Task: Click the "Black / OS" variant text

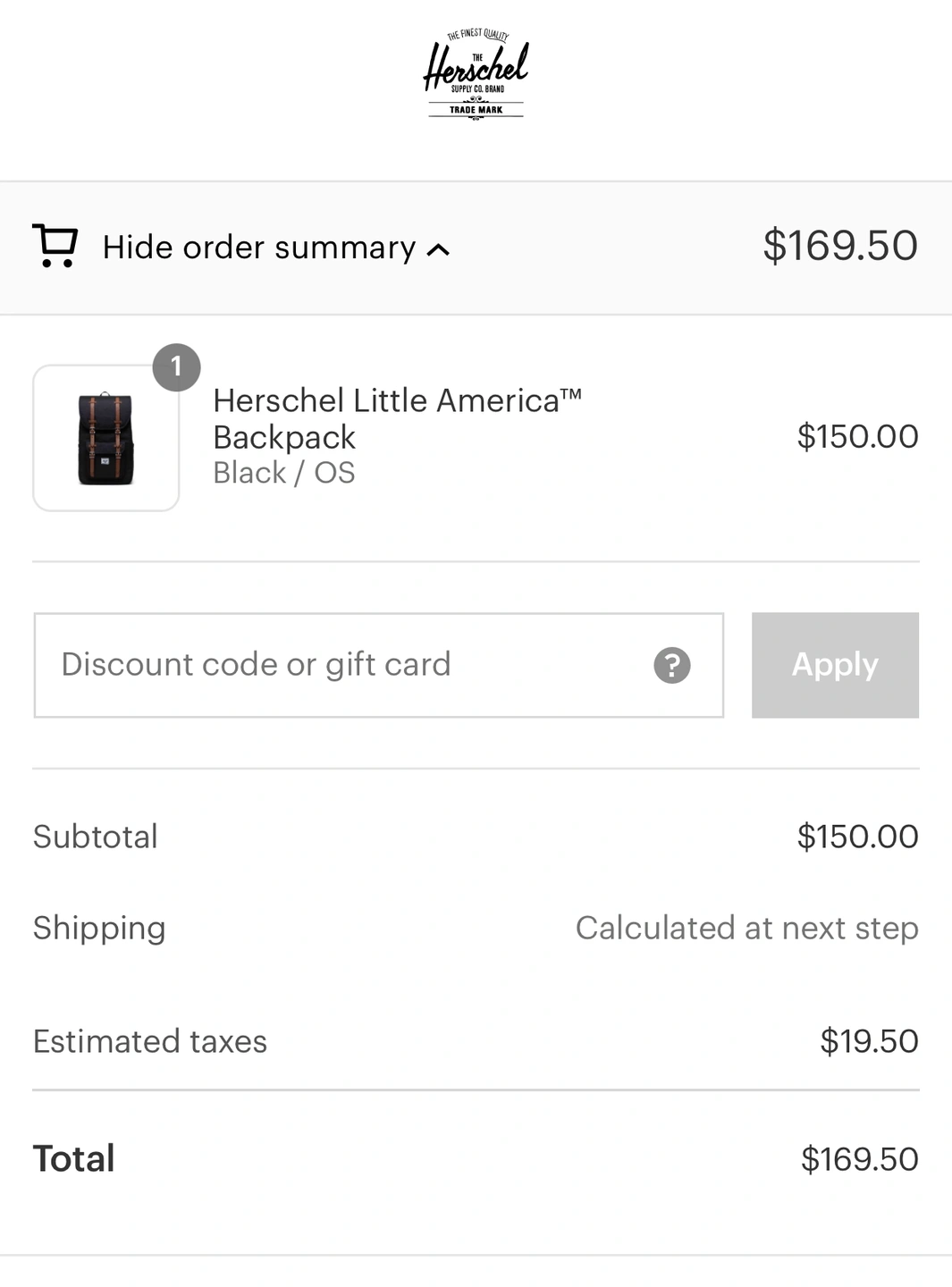Action: [x=284, y=473]
